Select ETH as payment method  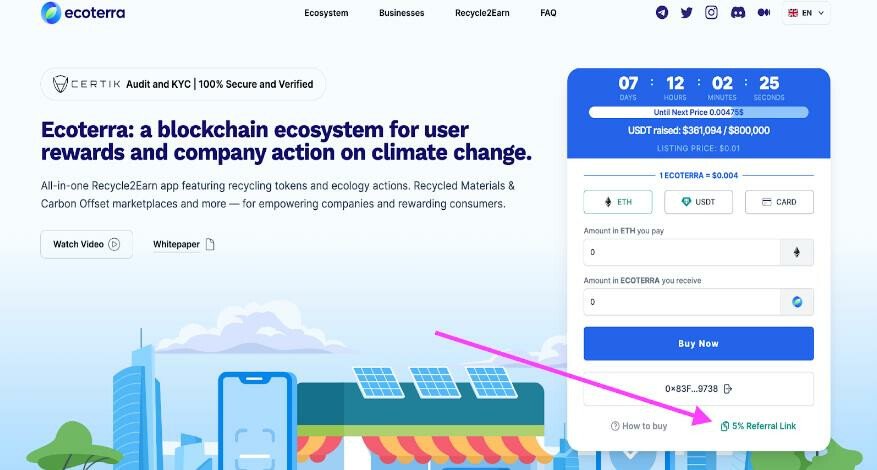click(617, 202)
